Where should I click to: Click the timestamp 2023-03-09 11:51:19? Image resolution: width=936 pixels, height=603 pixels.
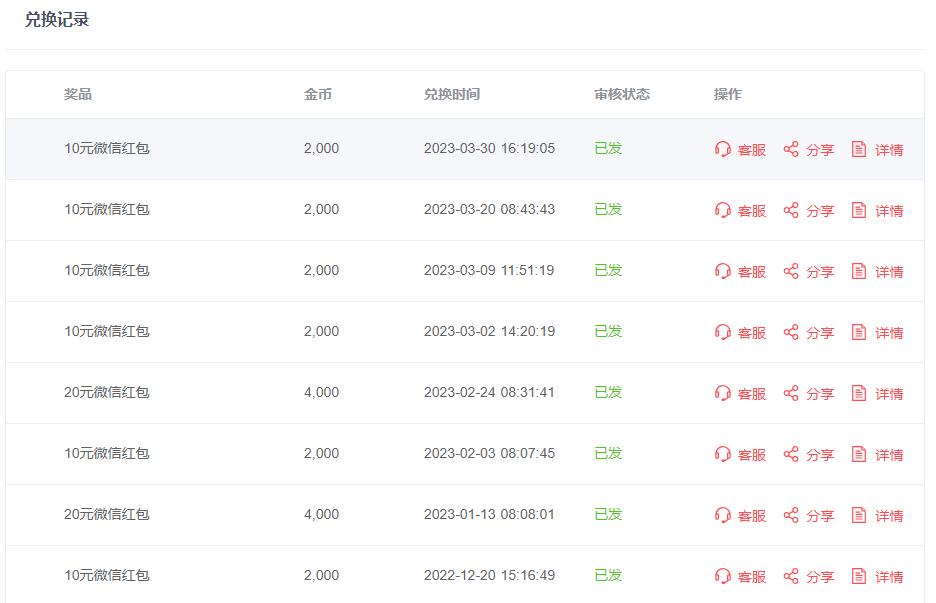tap(489, 270)
